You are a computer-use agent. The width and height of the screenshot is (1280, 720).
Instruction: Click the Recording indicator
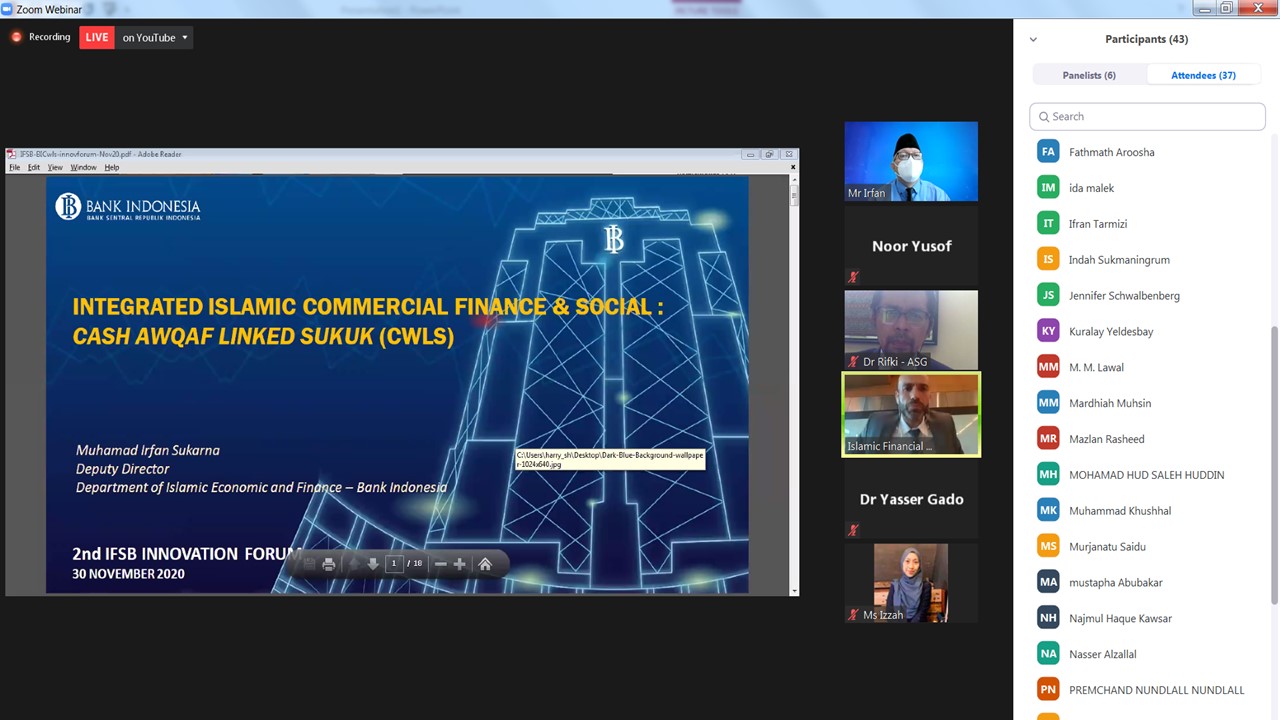pyautogui.click(x=40, y=37)
